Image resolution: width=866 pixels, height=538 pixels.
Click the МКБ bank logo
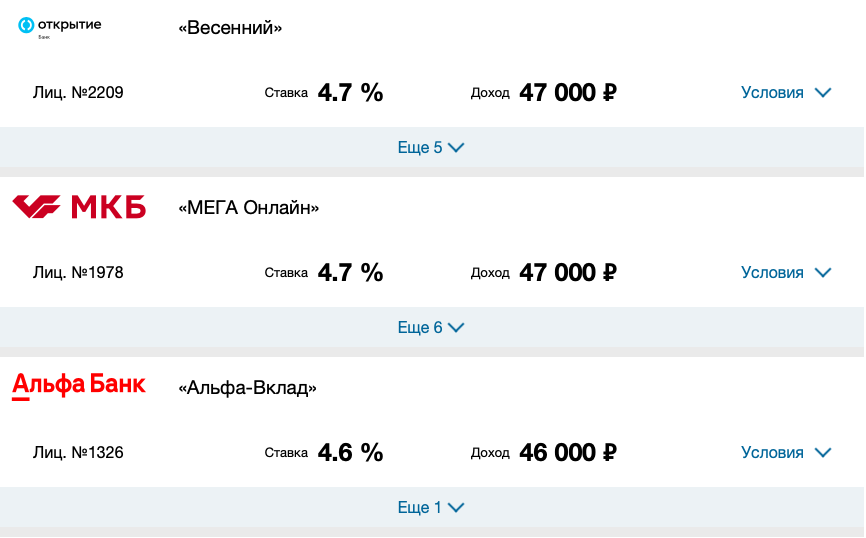[x=79, y=207]
